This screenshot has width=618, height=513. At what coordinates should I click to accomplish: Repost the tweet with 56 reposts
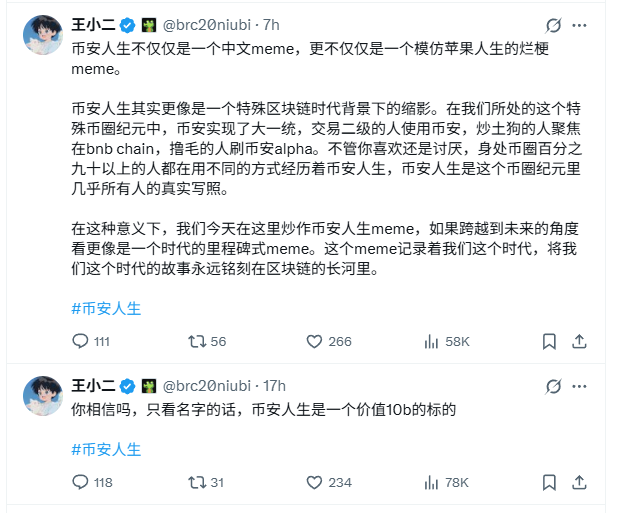198,341
